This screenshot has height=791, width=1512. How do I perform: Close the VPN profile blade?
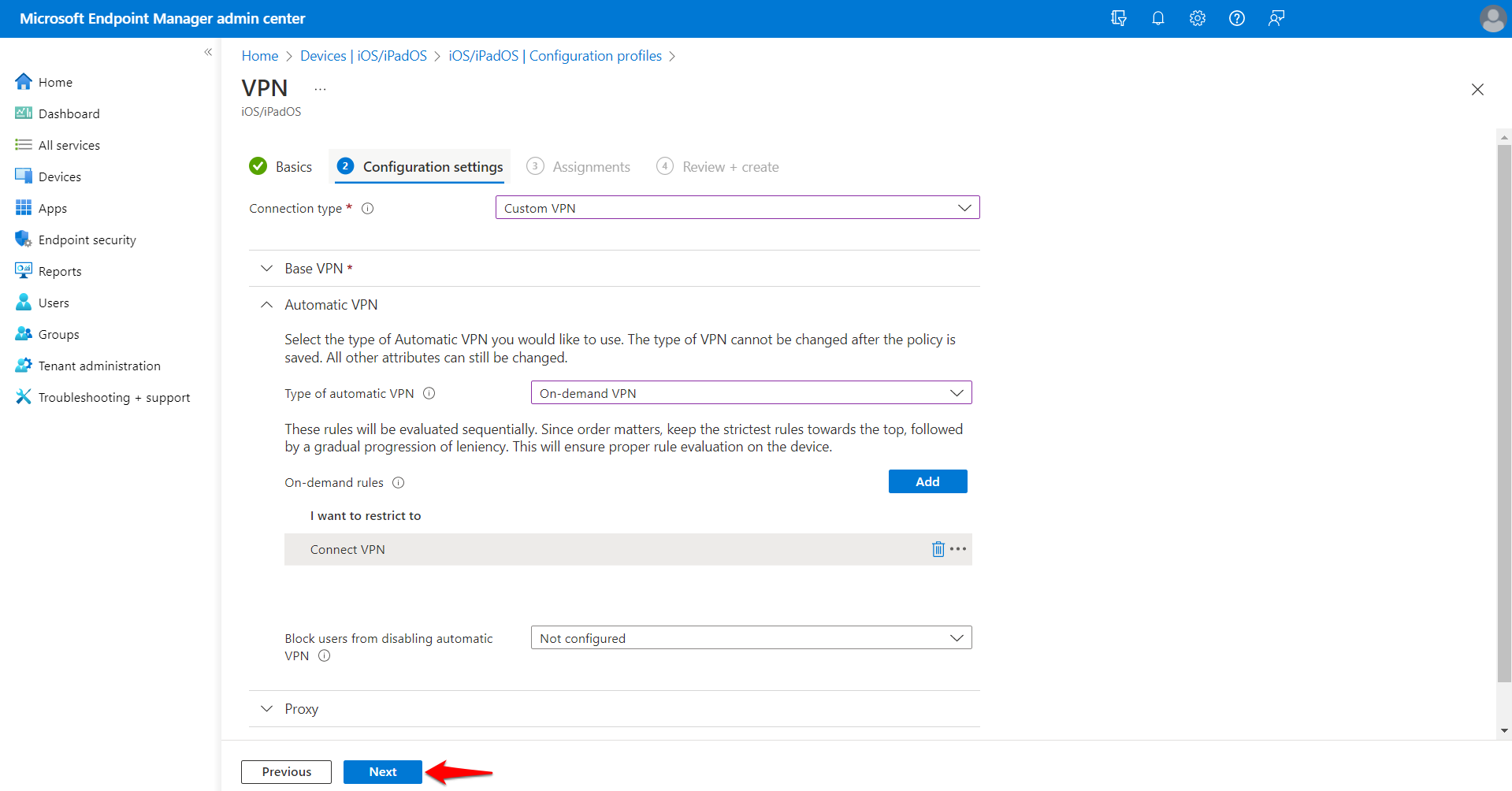point(1477,90)
